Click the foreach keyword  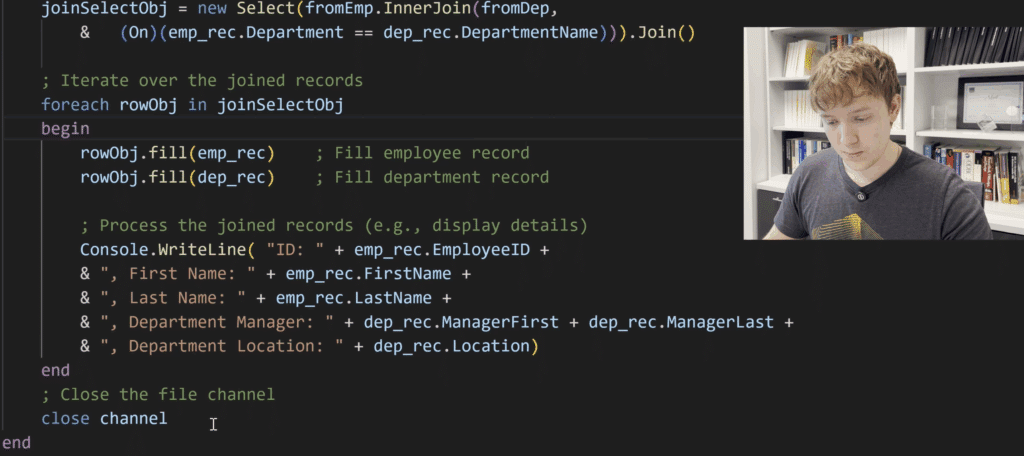[x=76, y=104]
